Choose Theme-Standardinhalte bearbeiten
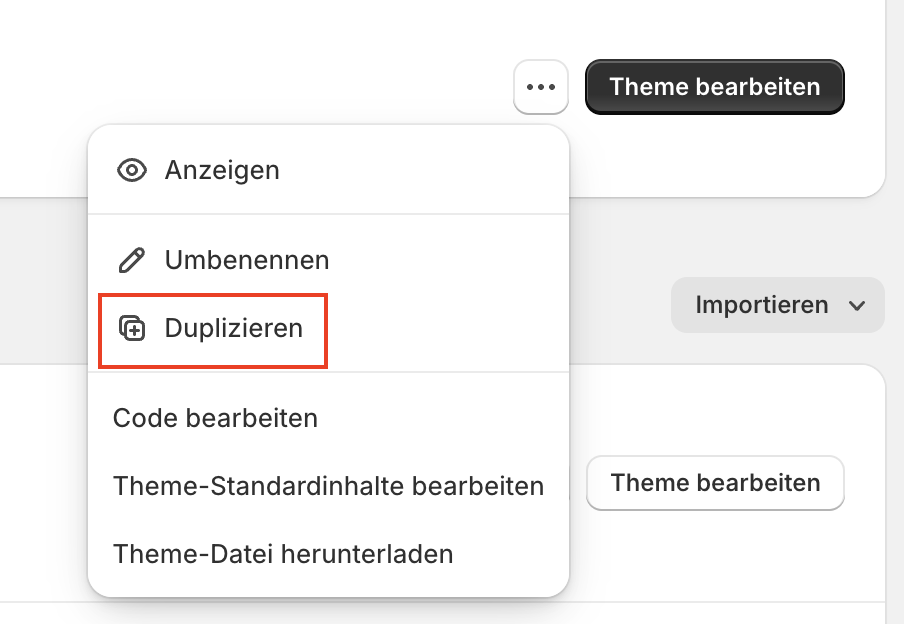Screen dimensions: 904x624 pyautogui.click(x=329, y=486)
